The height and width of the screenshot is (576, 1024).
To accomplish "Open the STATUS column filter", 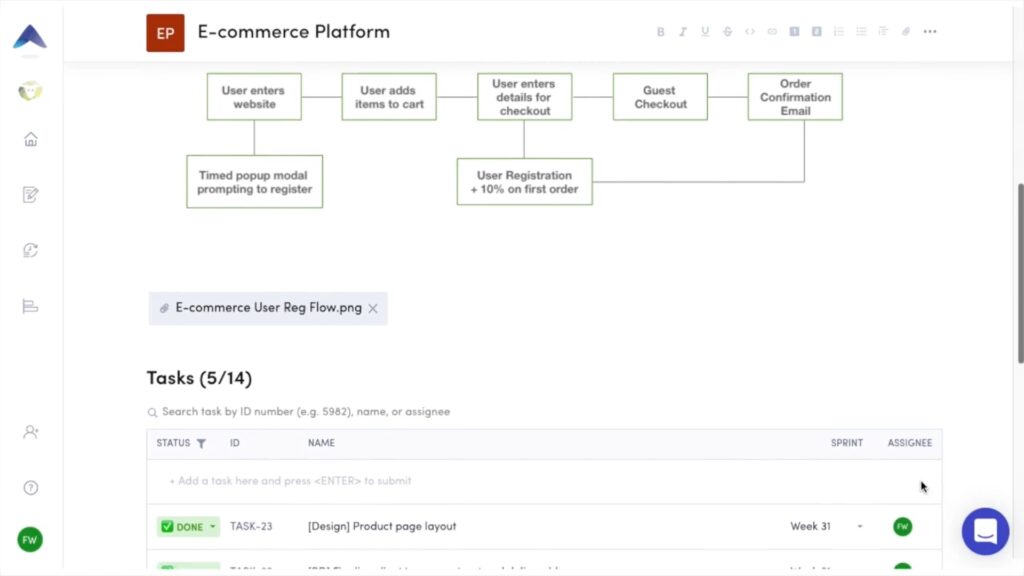I will pyautogui.click(x=201, y=443).
